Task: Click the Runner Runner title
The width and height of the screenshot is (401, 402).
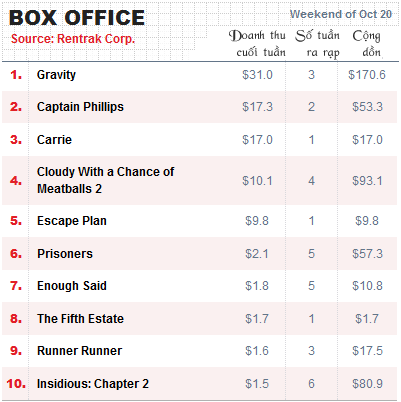Action: point(79,351)
